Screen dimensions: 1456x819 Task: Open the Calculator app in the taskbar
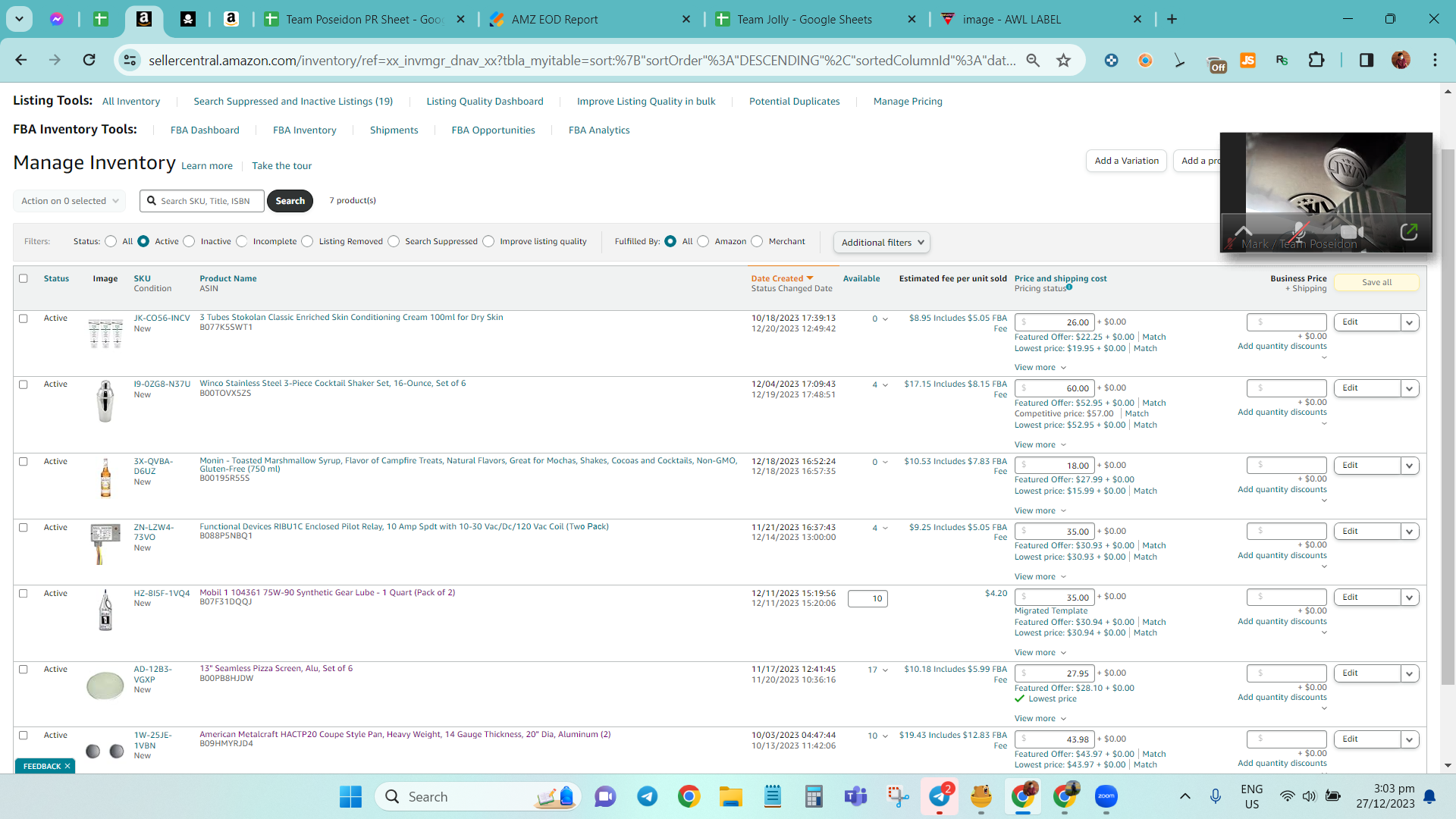pyautogui.click(x=814, y=796)
